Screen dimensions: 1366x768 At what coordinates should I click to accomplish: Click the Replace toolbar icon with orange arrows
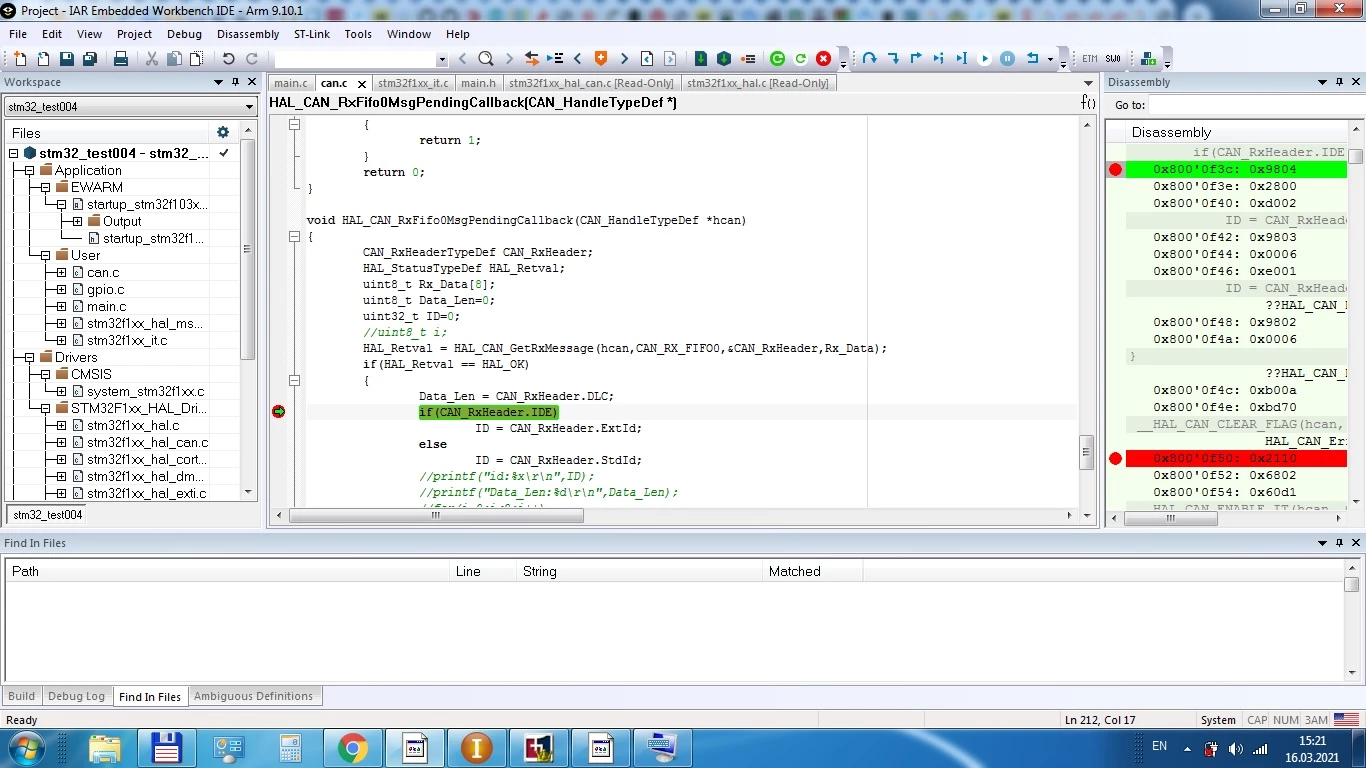coord(532,59)
